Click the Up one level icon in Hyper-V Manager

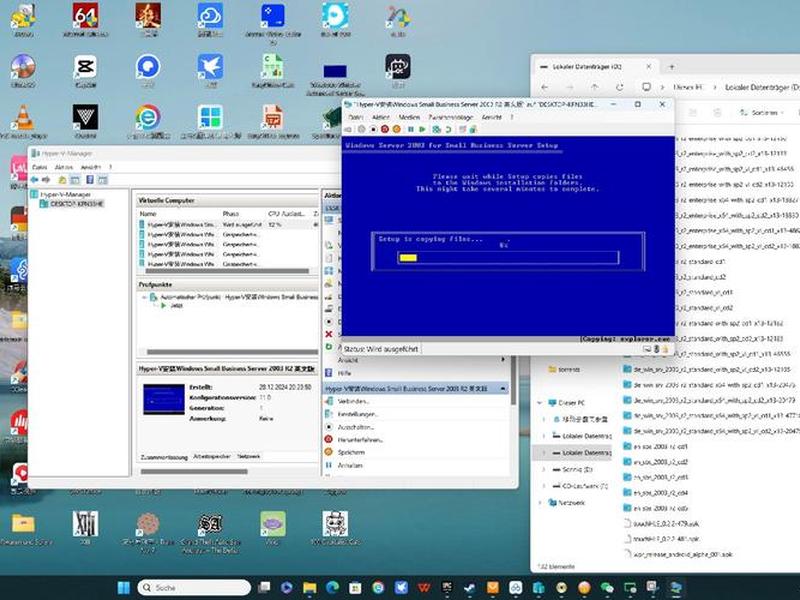62,180
